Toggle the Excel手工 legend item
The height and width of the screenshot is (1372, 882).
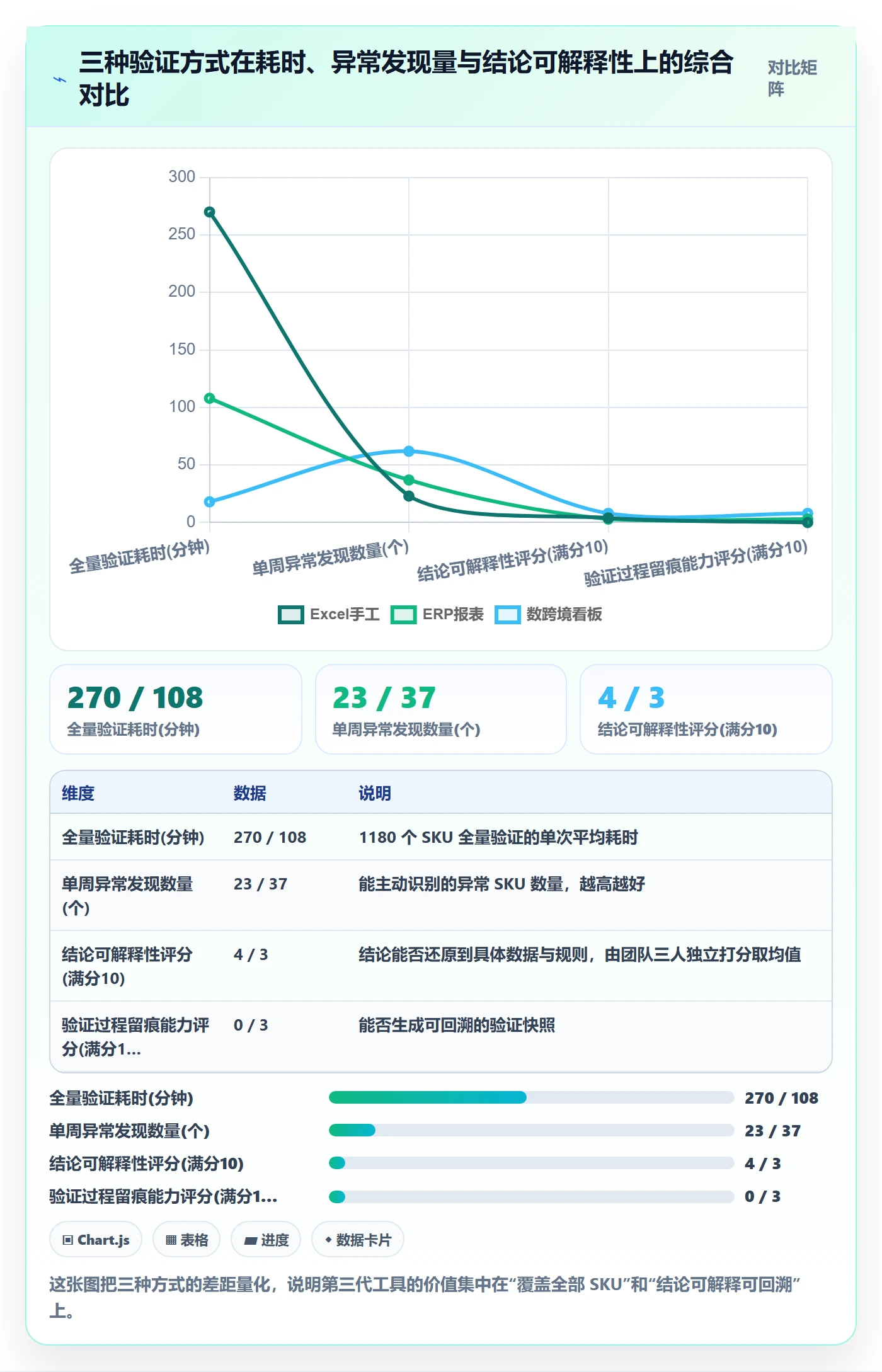(329, 614)
